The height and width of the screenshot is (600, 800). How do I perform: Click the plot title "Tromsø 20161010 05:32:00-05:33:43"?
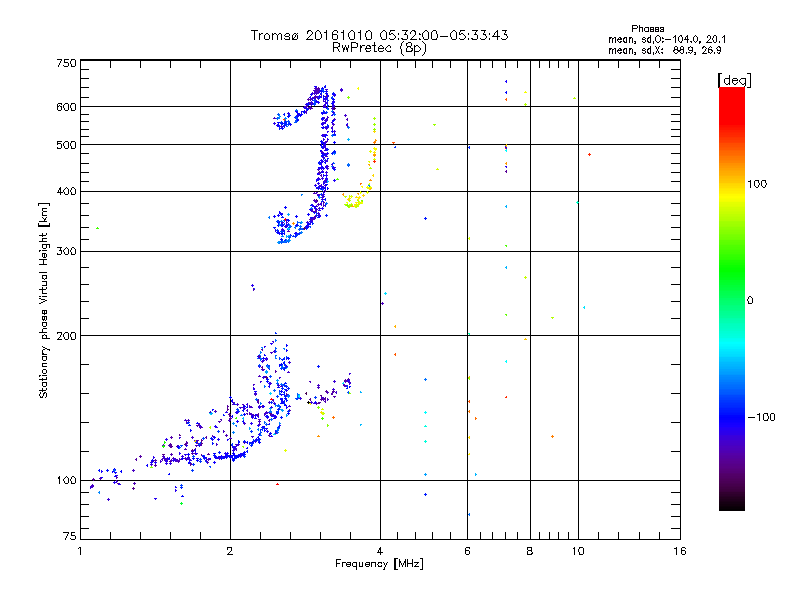point(379,35)
